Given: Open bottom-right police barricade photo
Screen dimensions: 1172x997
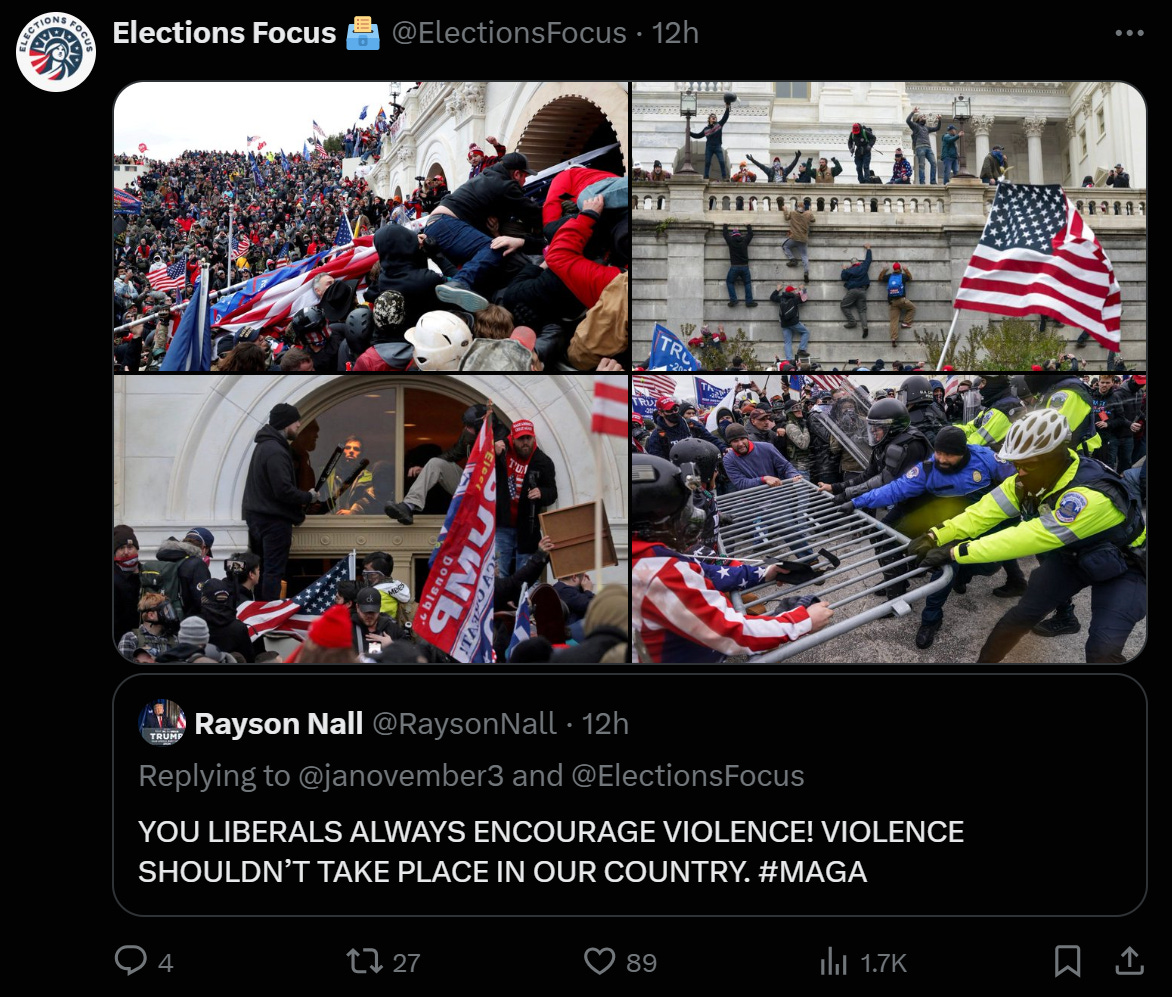Looking at the screenshot, I should [x=889, y=519].
